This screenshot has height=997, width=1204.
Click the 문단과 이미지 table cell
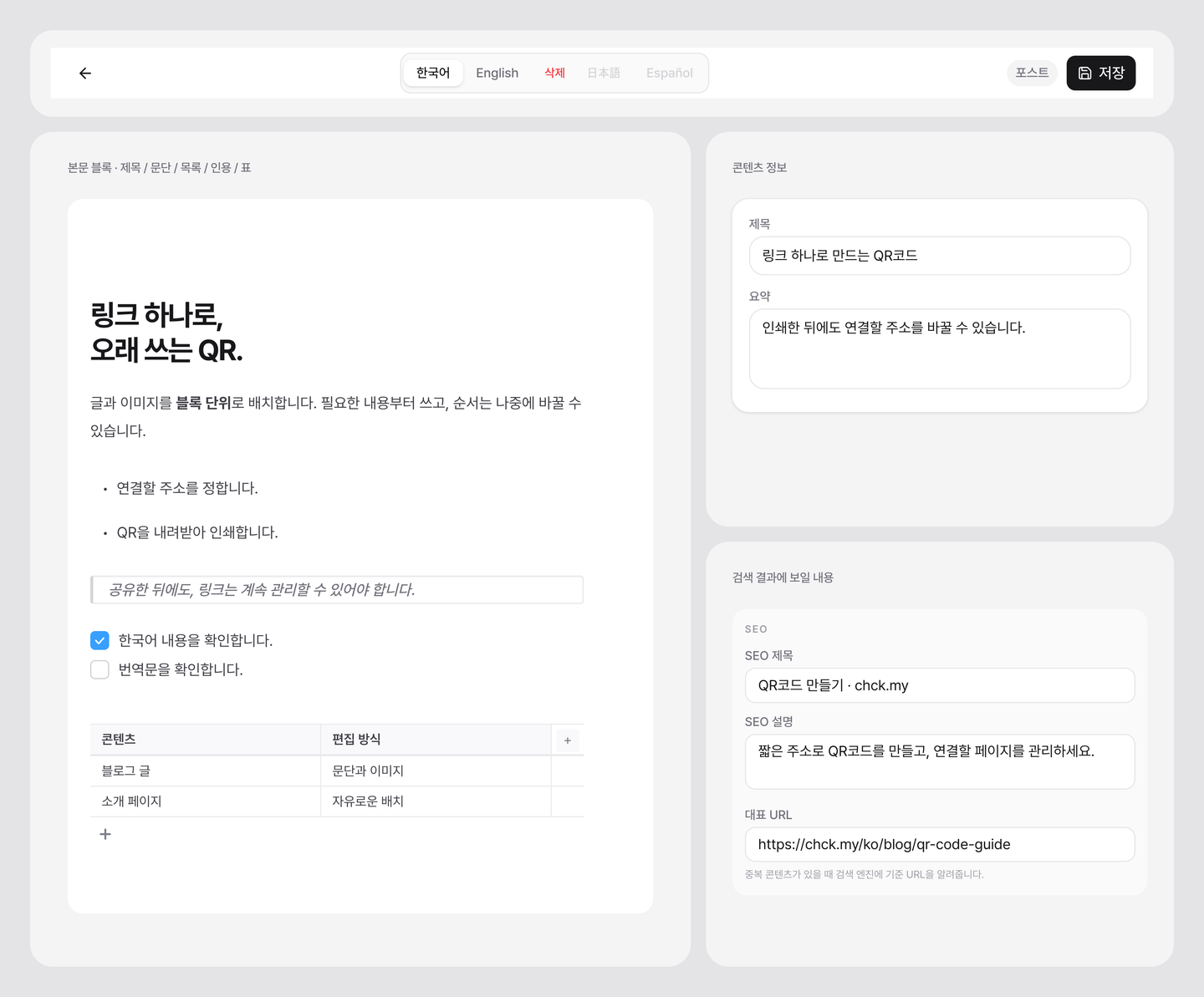[436, 771]
